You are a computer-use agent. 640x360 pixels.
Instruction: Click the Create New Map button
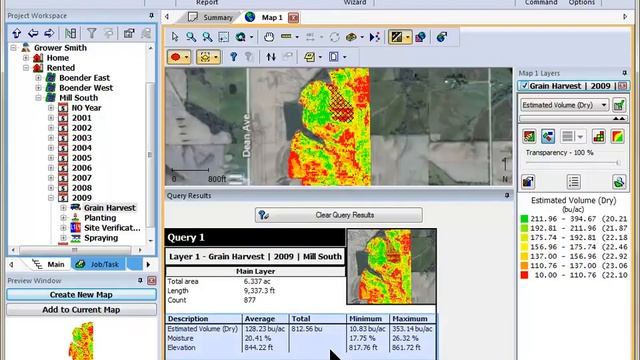coord(81,295)
